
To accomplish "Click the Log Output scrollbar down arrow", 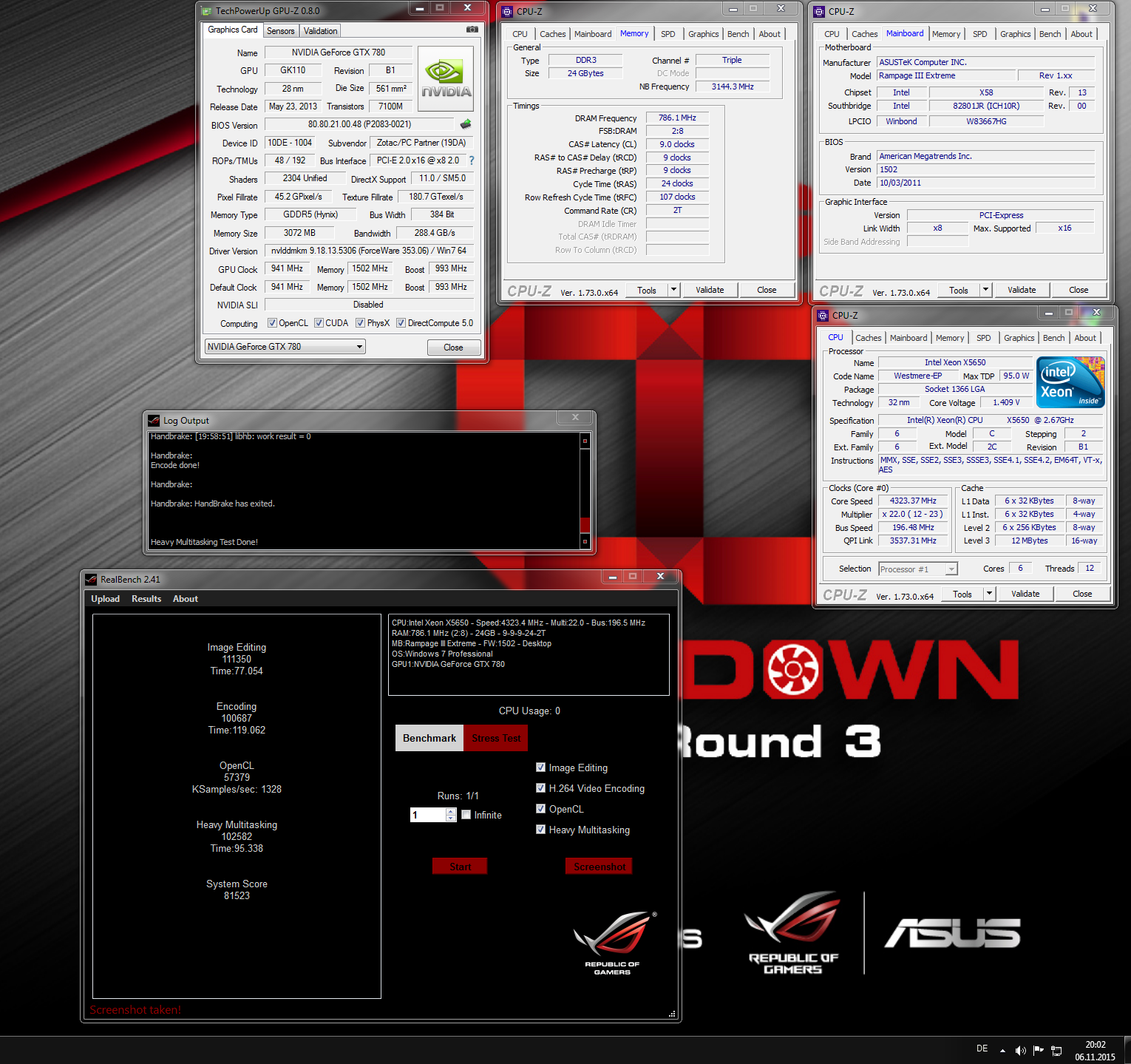I will 585,542.
